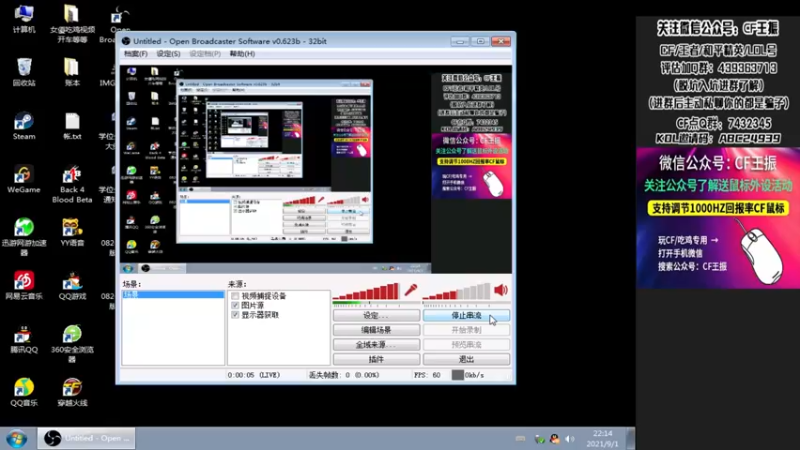
Task: Click the 编辑场景 edit scene button
Action: pyautogui.click(x=377, y=330)
